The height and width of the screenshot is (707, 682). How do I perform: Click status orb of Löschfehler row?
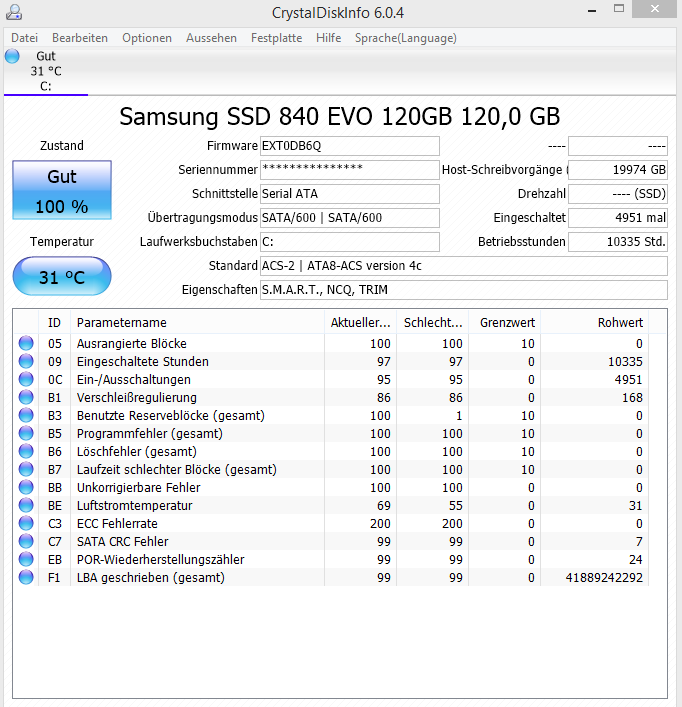26,451
